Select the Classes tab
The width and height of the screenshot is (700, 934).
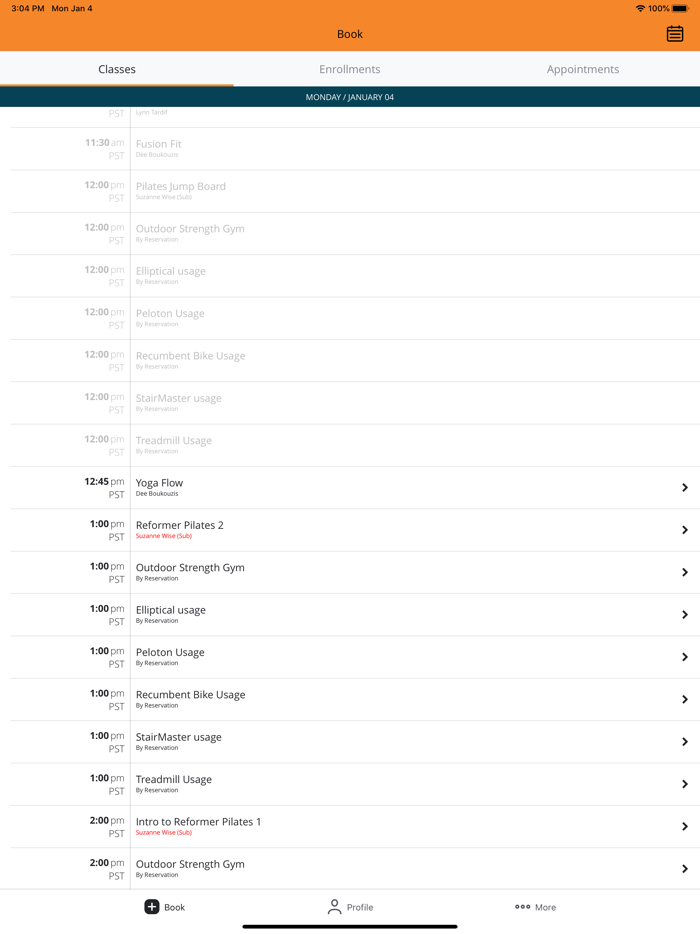pos(117,69)
